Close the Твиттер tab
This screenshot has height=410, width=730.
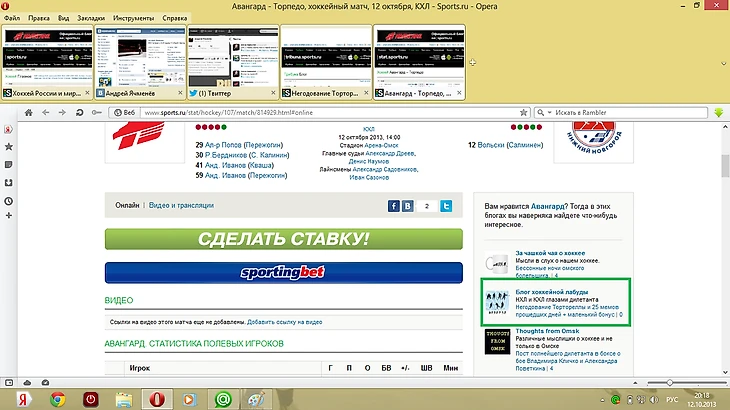point(273,93)
